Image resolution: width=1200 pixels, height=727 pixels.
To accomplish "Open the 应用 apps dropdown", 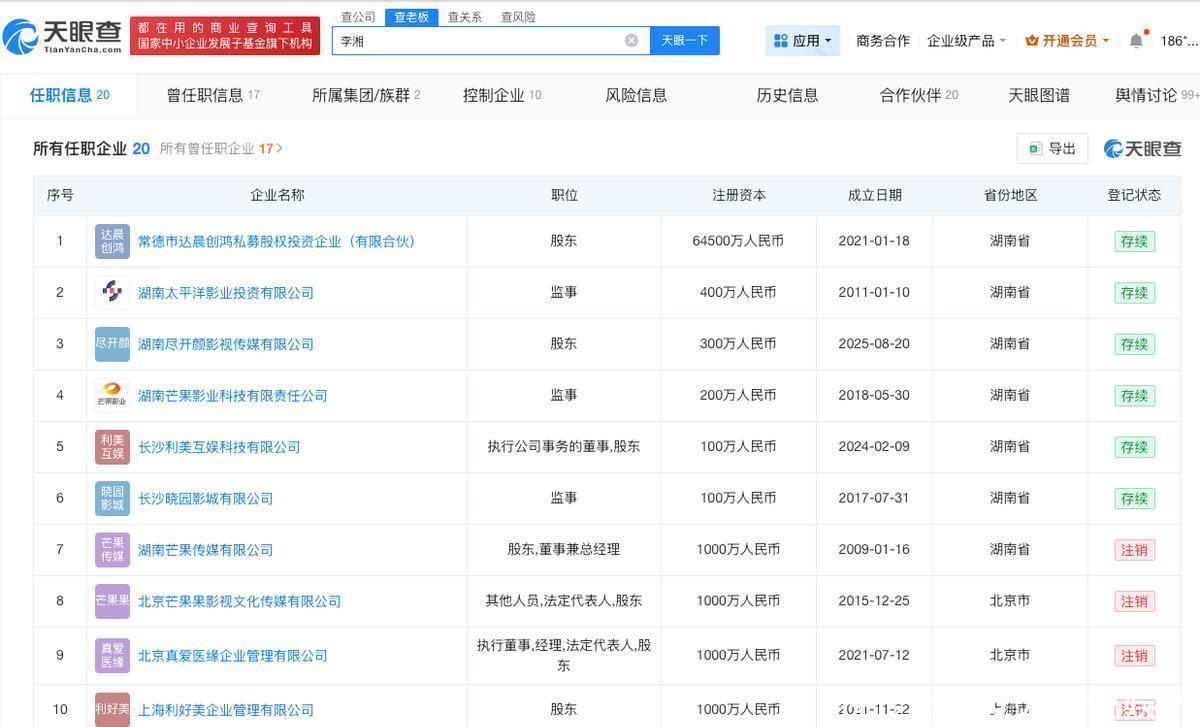I will click(803, 41).
